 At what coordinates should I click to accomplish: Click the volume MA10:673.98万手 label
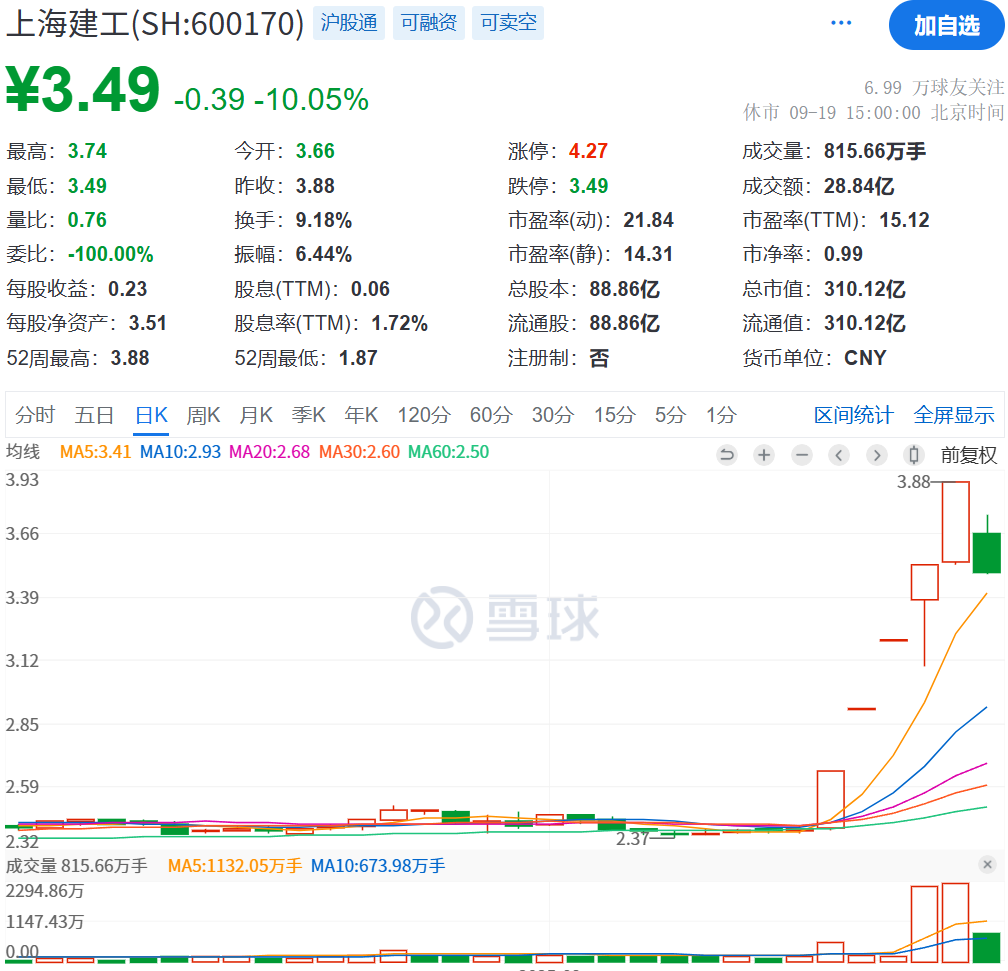tap(378, 866)
